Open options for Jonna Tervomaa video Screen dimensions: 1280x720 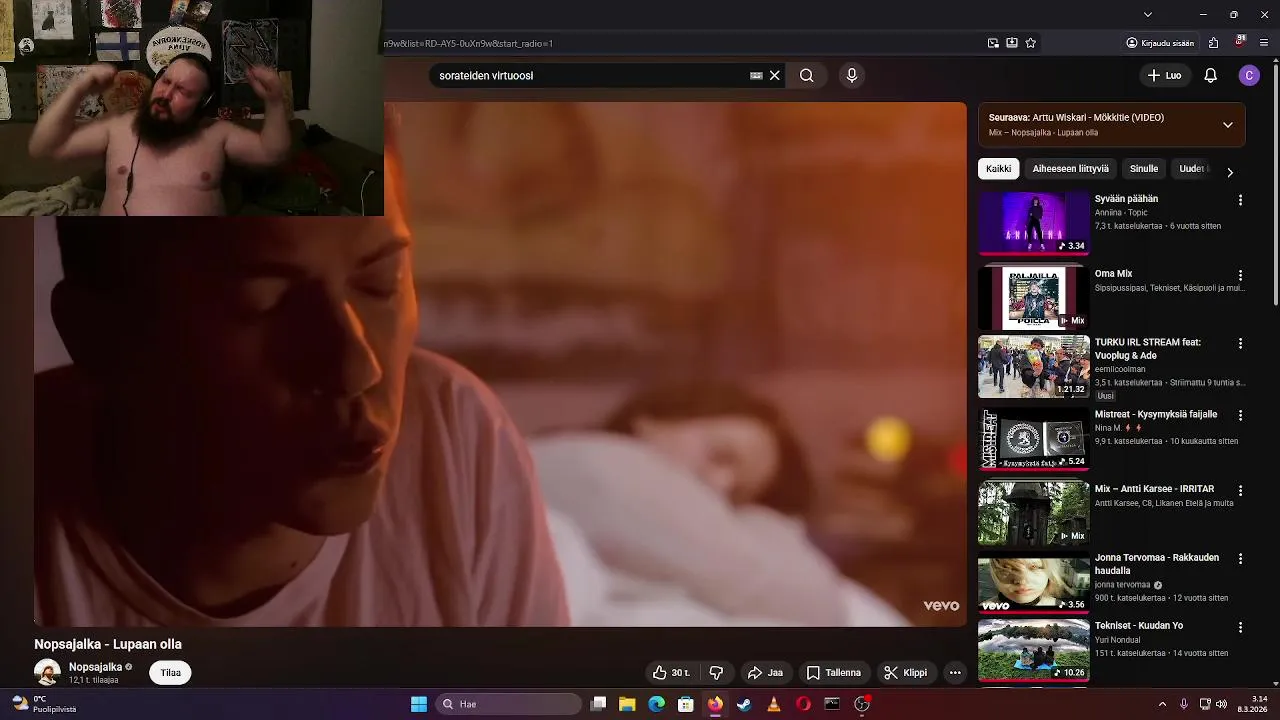click(x=1240, y=559)
